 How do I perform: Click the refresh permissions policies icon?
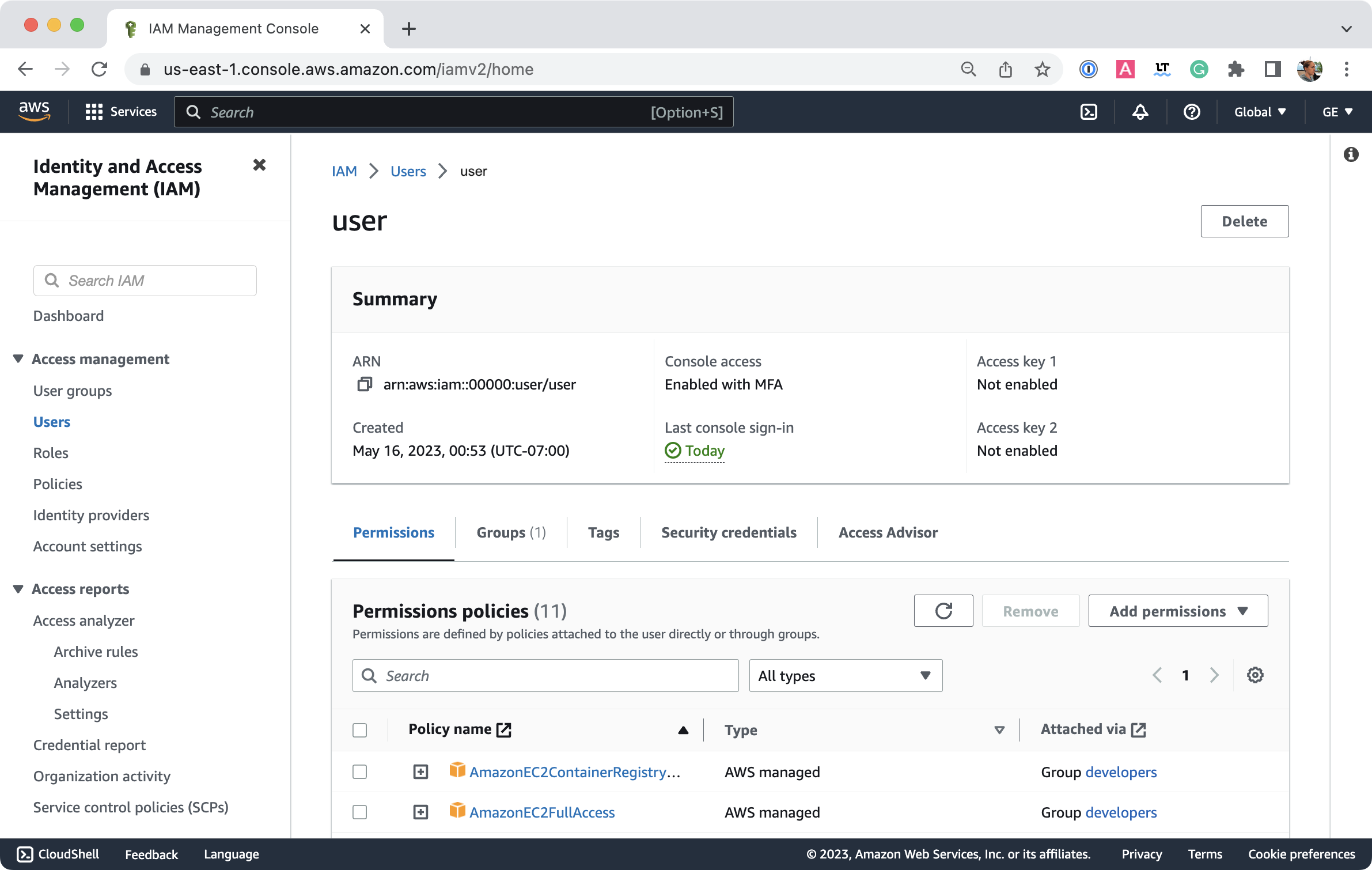(944, 611)
